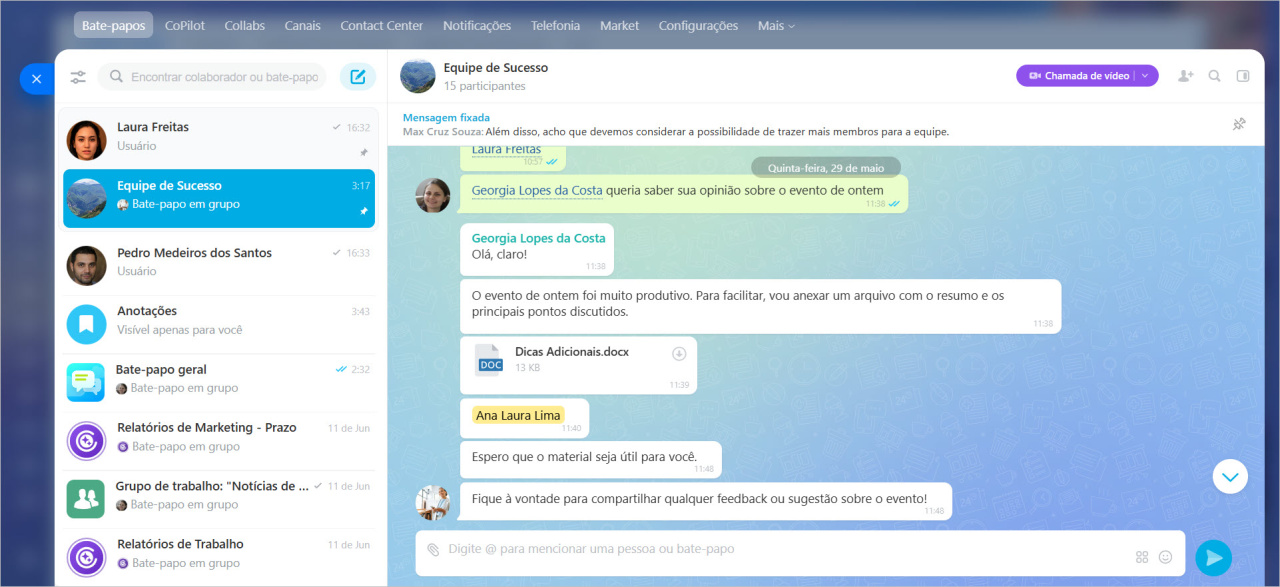Click the pin icon on Laura Freitas row
Viewport: 1280px width, 587px height.
pyautogui.click(x=364, y=153)
